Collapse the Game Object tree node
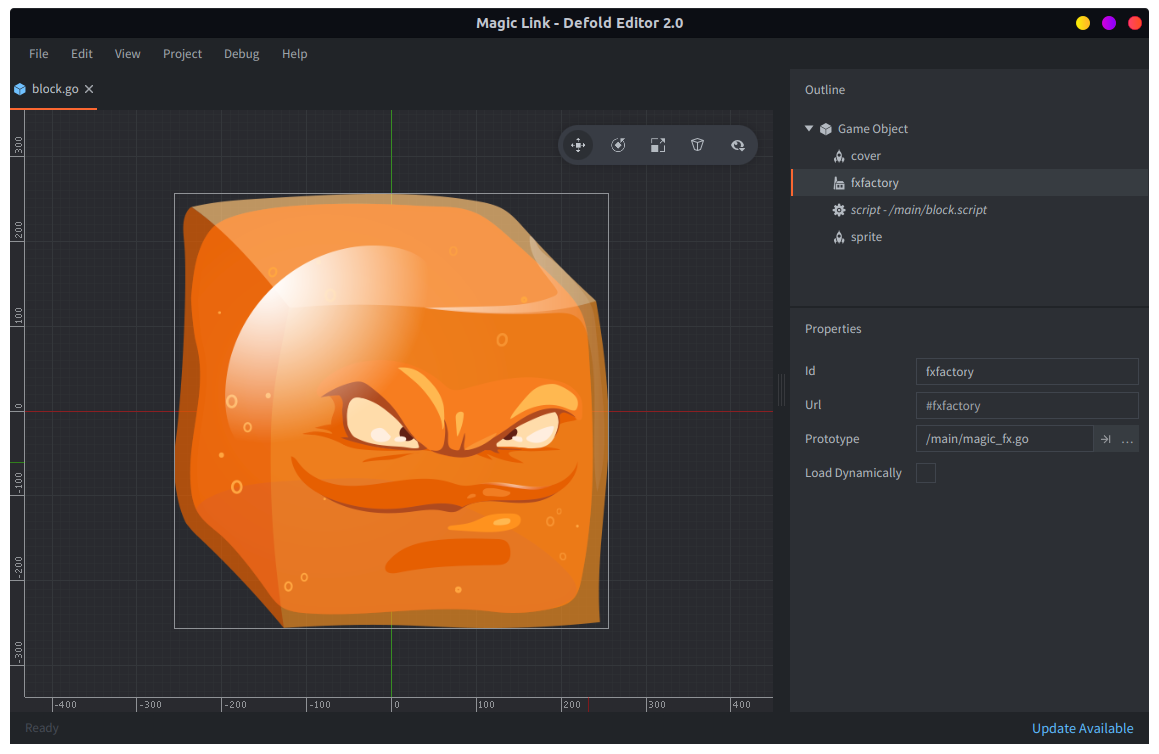The width and height of the screenshot is (1159, 754). [x=809, y=128]
